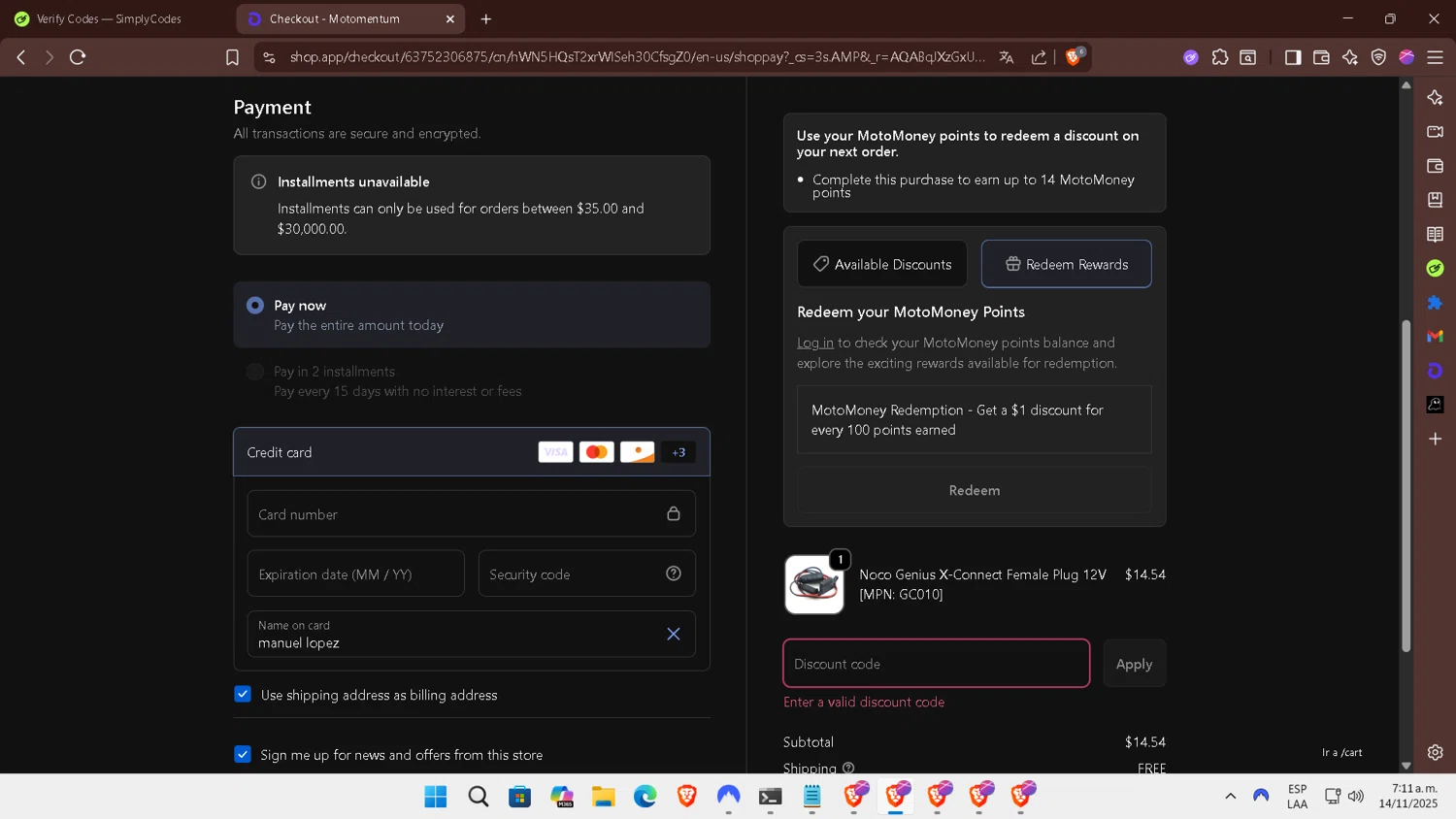Open the ghost icon in sidebar

pos(1436,405)
